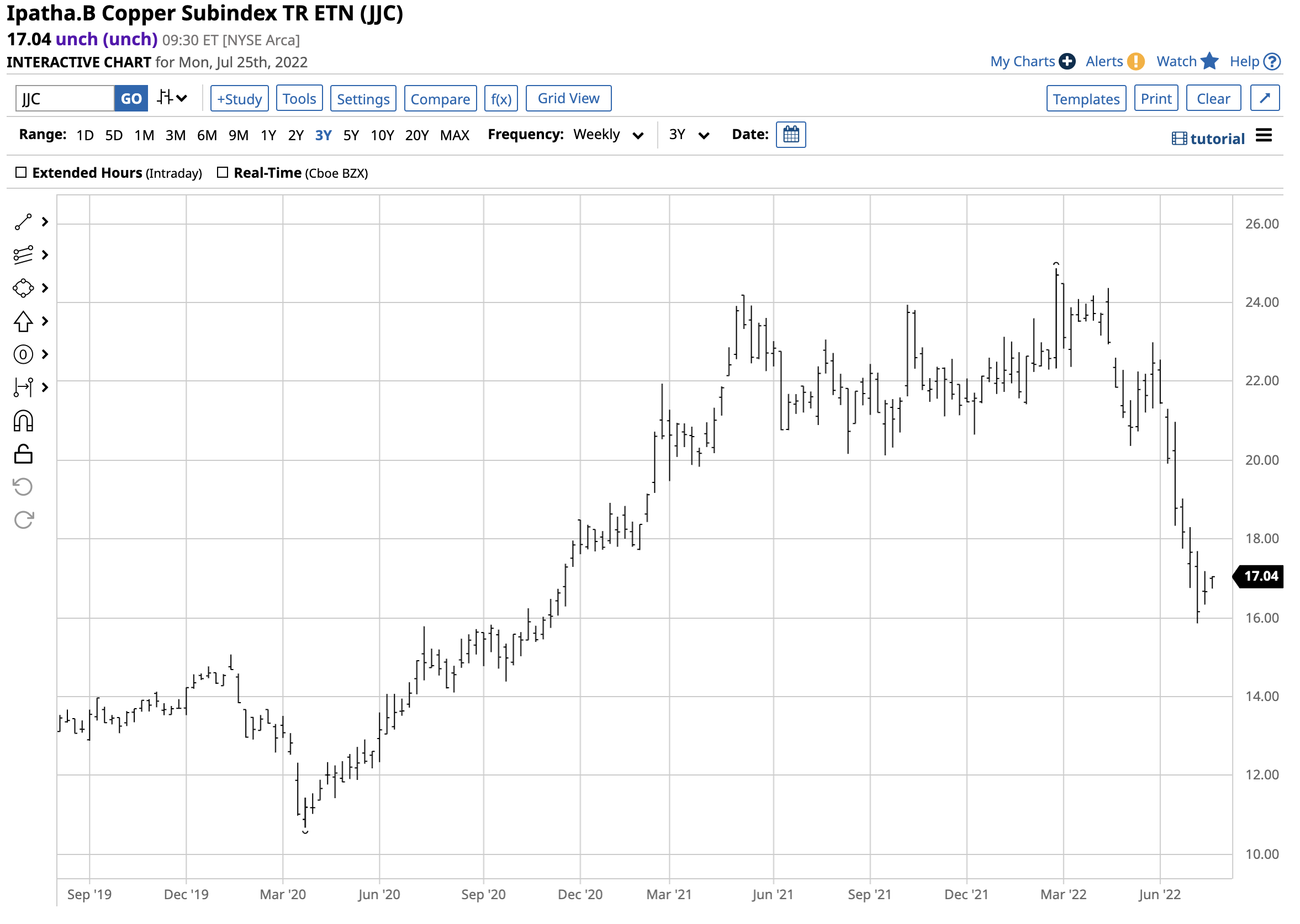Select the 5D range
Image resolution: width=1300 pixels, height=924 pixels.
point(114,135)
